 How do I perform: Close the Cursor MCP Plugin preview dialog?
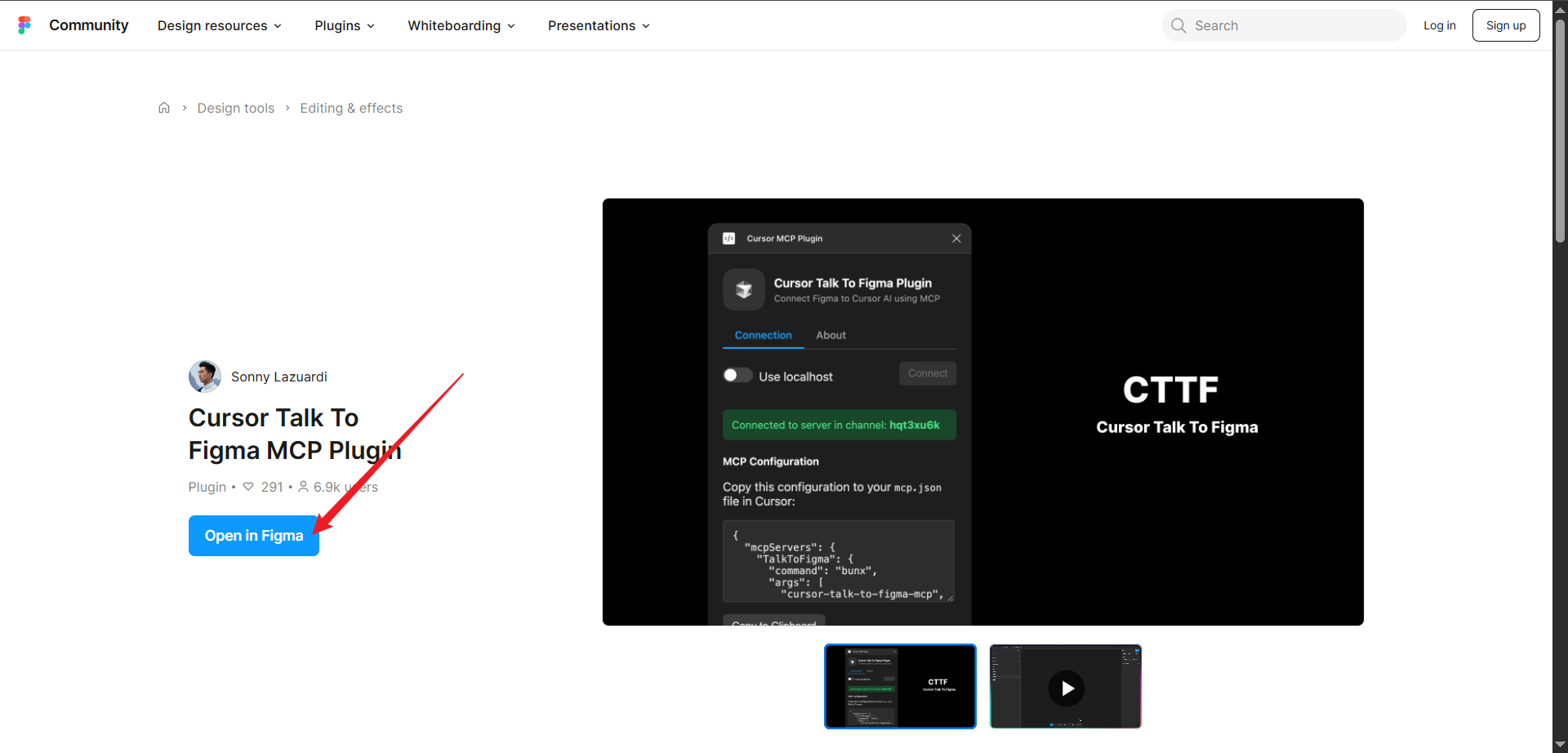[956, 238]
